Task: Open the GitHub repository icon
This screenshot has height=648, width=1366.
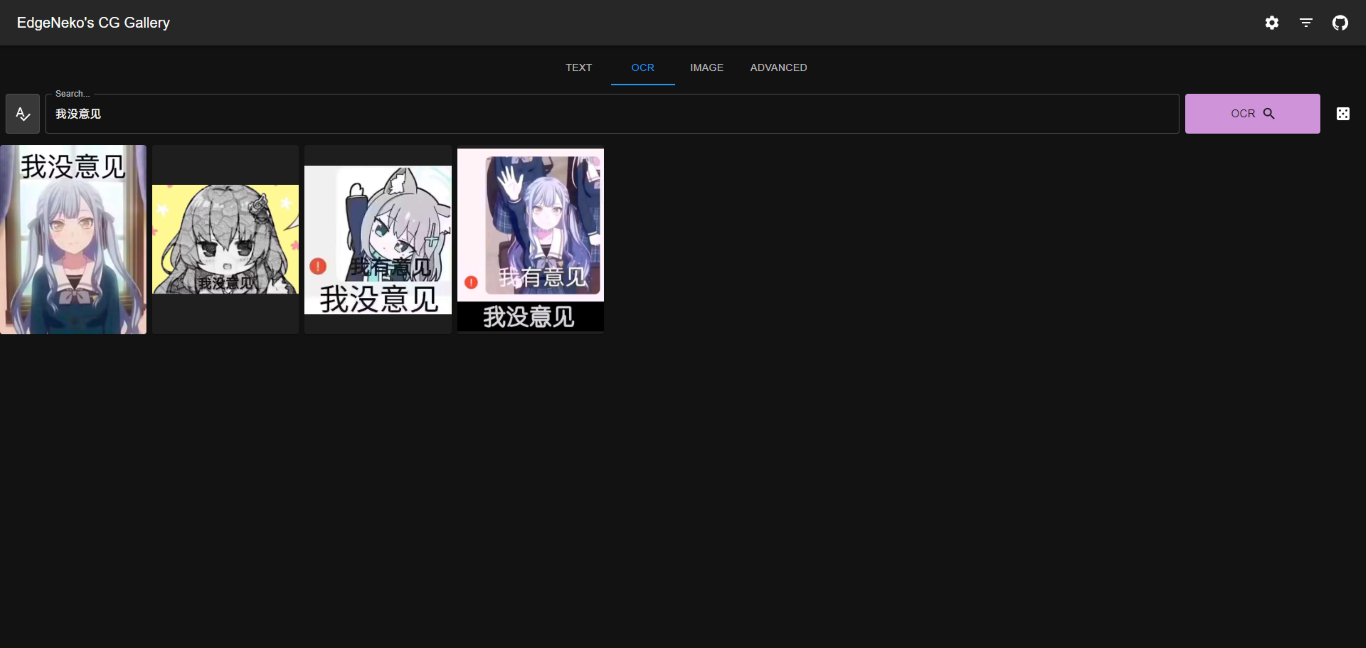Action: (1340, 23)
